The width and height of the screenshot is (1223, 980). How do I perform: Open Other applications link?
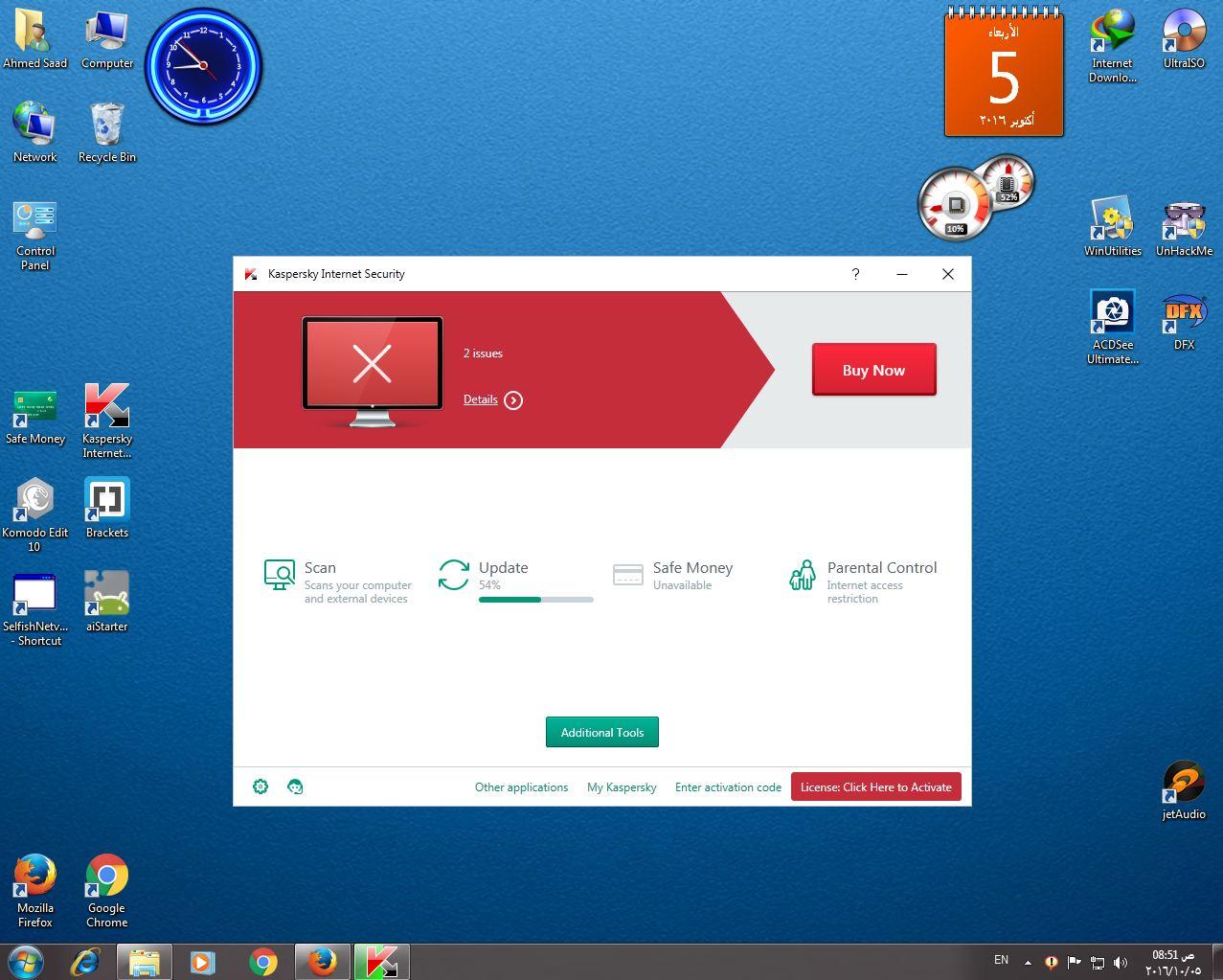pos(521,787)
